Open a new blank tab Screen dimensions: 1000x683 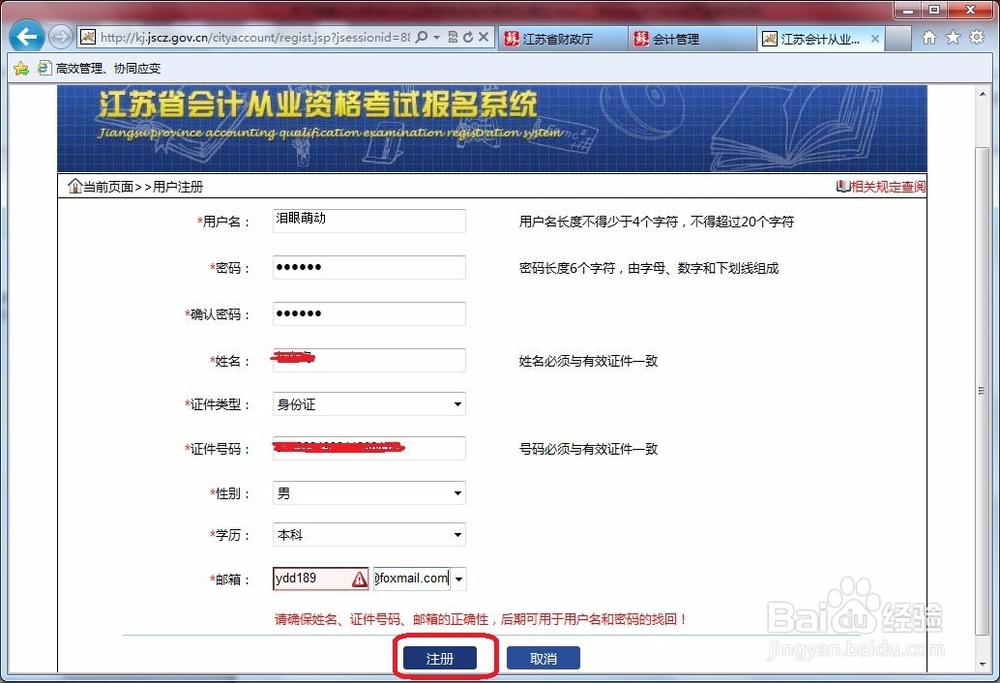tap(898, 39)
